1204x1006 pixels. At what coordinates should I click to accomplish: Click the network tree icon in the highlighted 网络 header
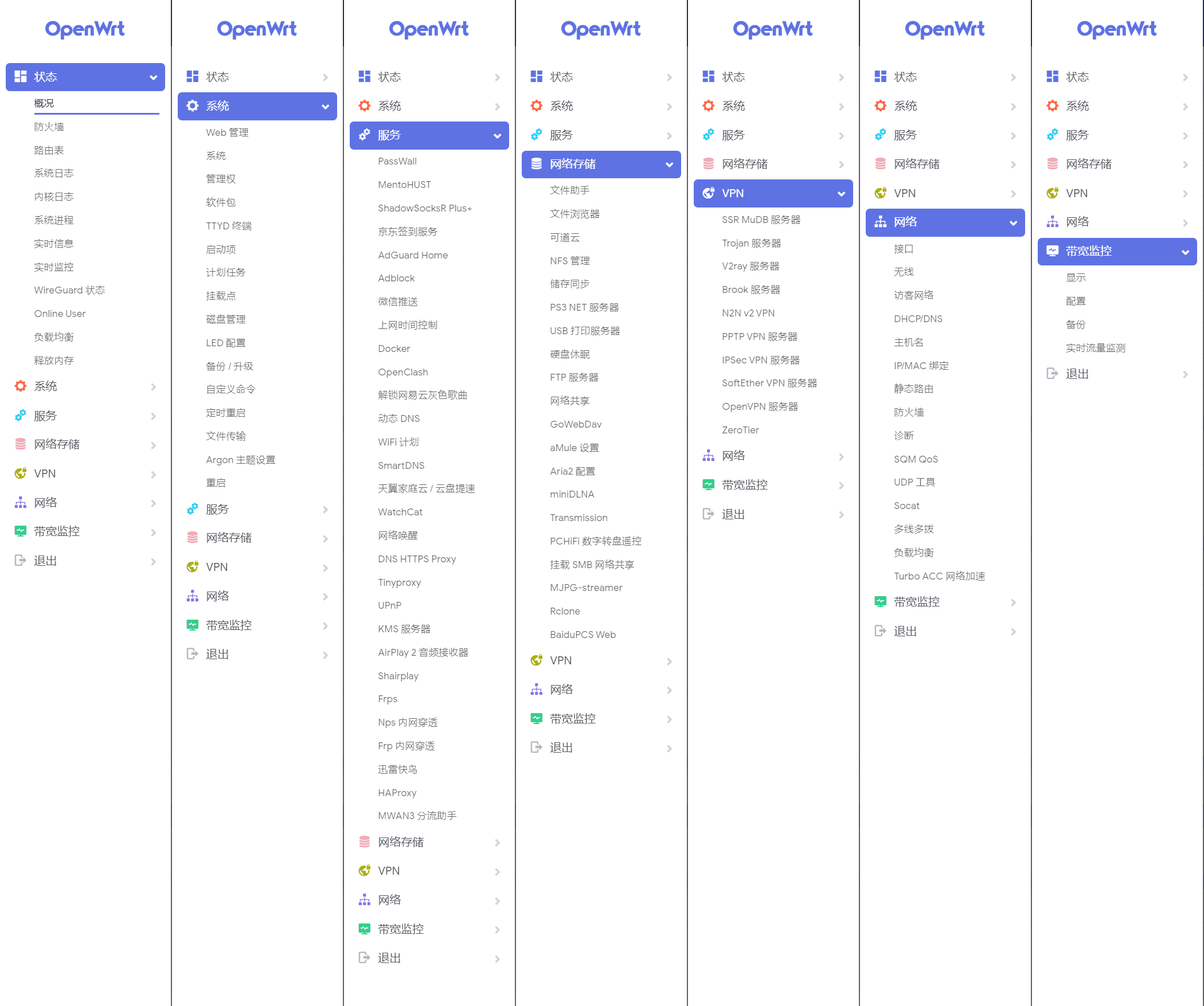[x=881, y=222]
